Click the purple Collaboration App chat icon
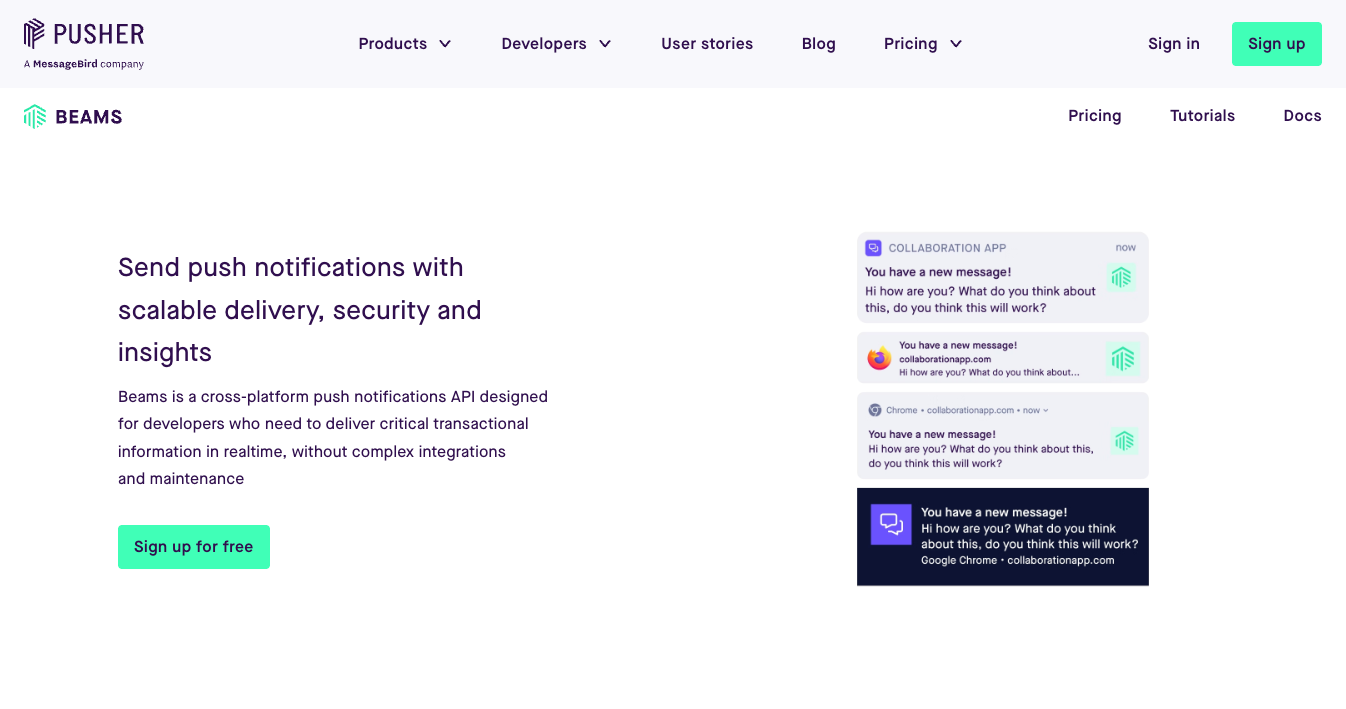Image resolution: width=1346 pixels, height=709 pixels. (874, 247)
